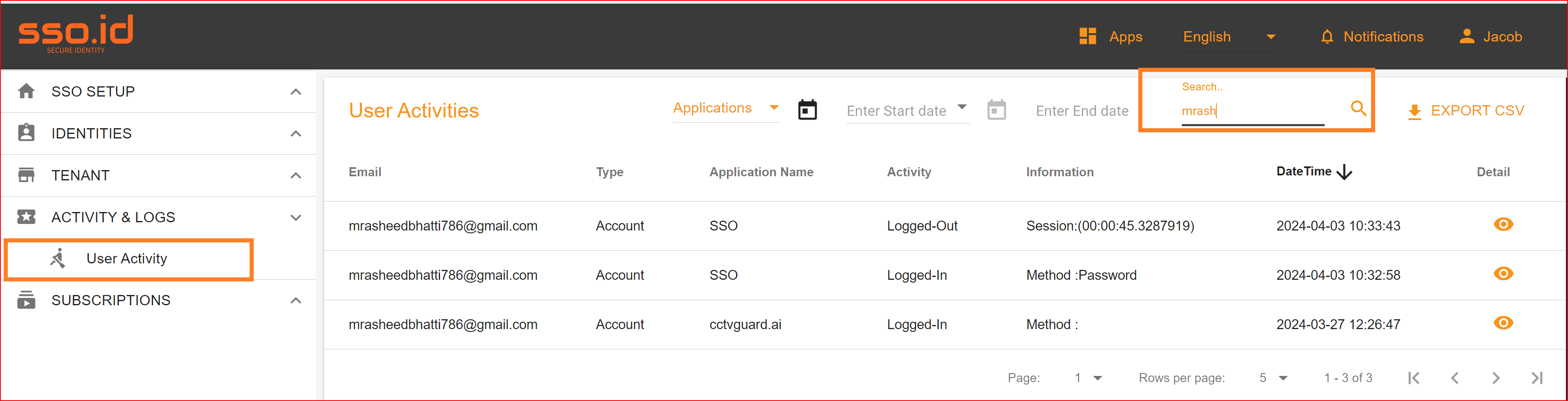Click the Search input field
The image size is (1568, 401).
[1252, 111]
